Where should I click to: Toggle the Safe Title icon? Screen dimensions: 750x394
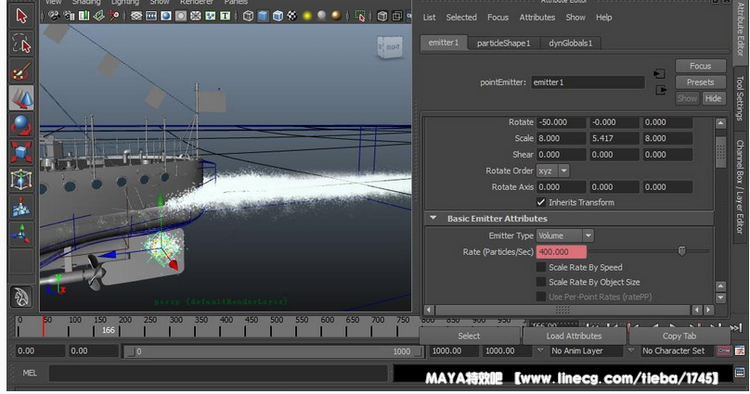pos(225,16)
